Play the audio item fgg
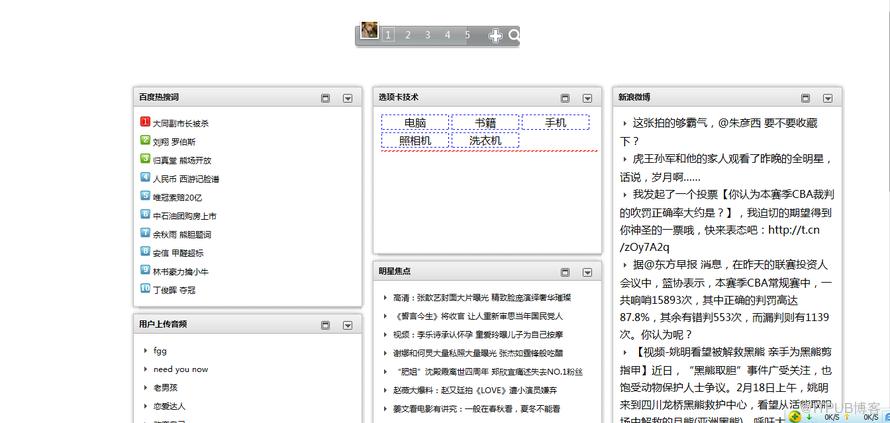The height and width of the screenshot is (423, 890). (x=160, y=351)
